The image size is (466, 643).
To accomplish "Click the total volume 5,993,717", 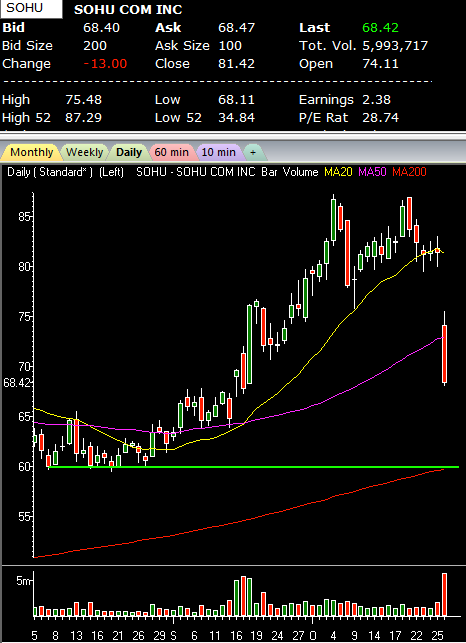I will click(395, 46).
